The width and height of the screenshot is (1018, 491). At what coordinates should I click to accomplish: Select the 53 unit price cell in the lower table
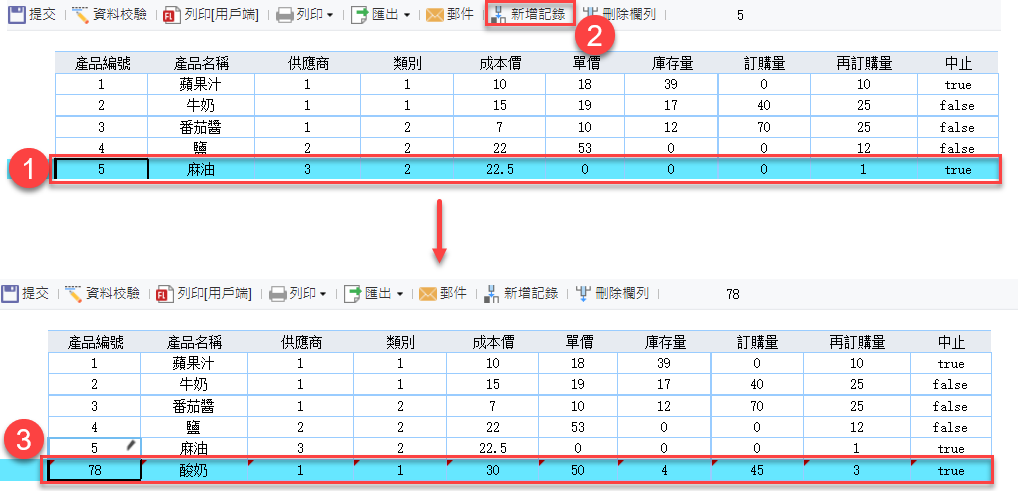click(578, 427)
